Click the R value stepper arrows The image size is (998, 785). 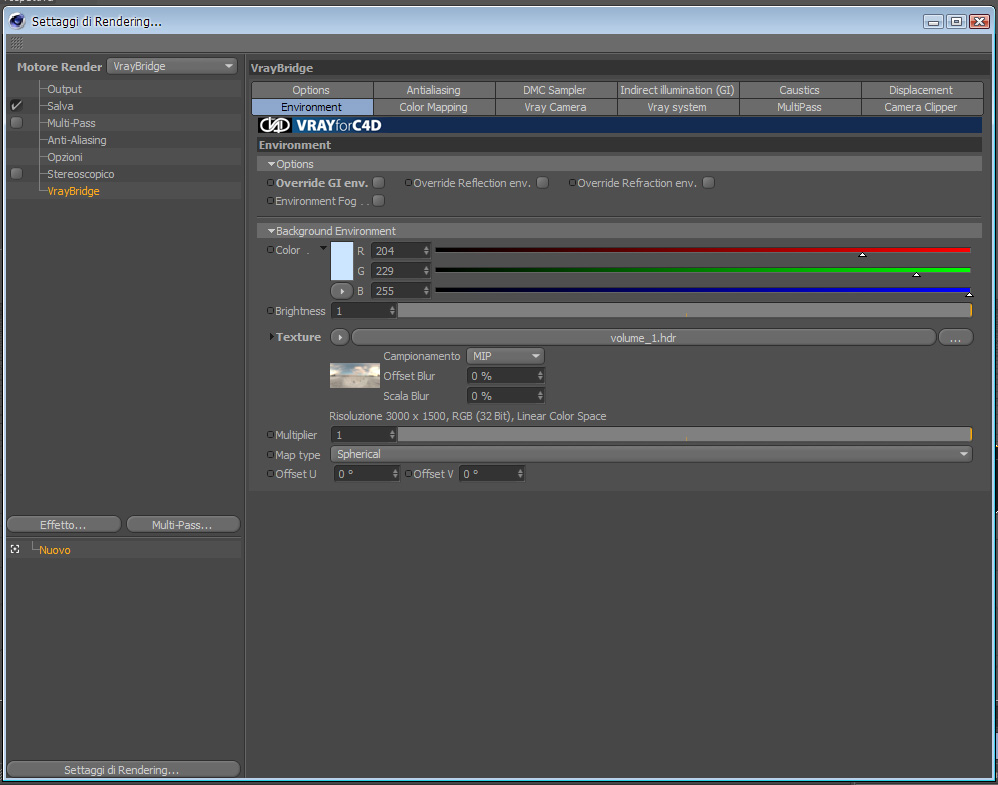point(426,251)
